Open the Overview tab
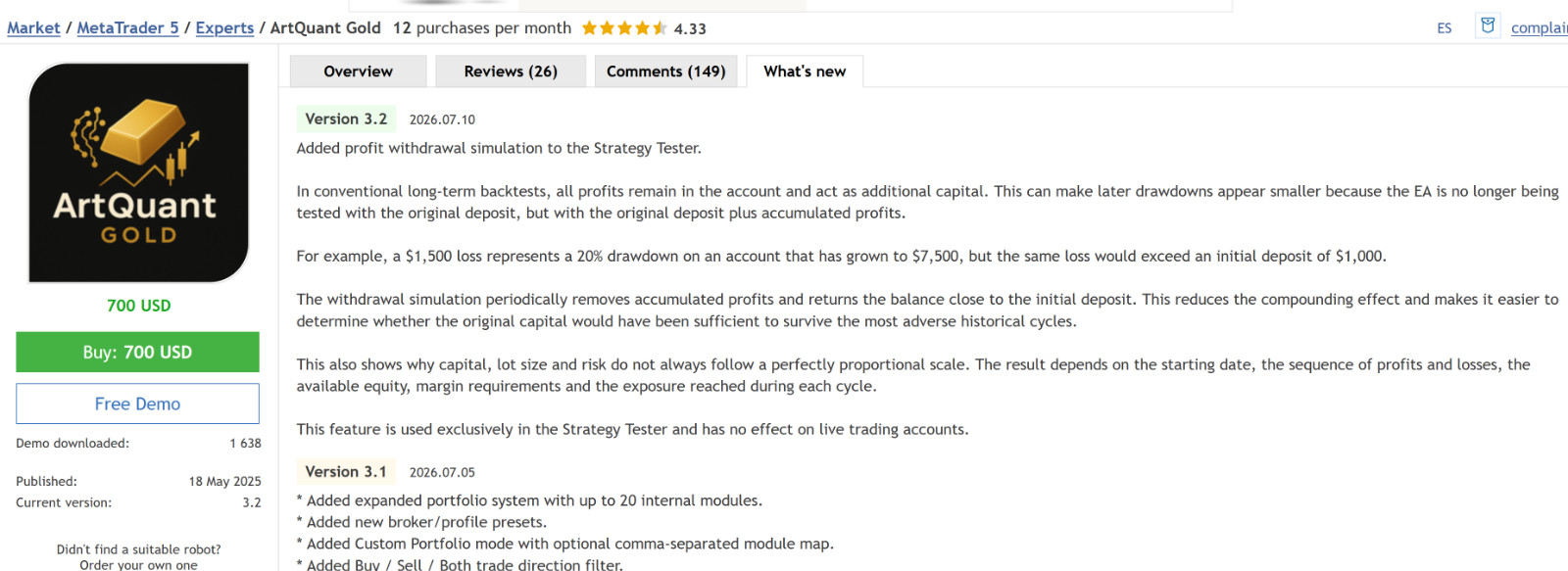The width and height of the screenshot is (1568, 571). [358, 71]
